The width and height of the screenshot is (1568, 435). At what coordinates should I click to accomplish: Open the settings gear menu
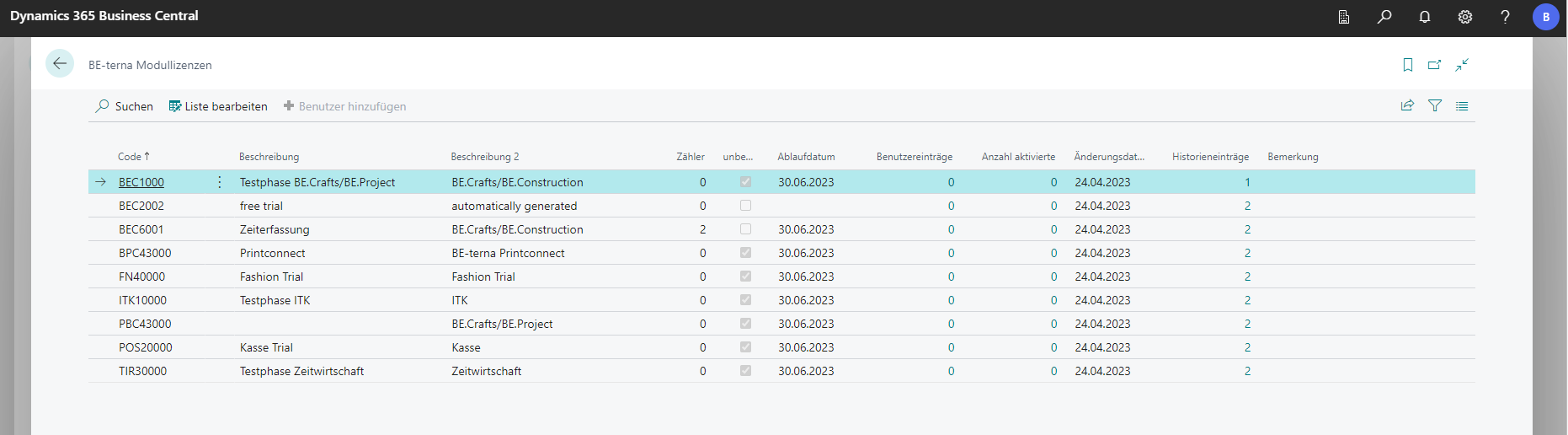(x=1465, y=17)
